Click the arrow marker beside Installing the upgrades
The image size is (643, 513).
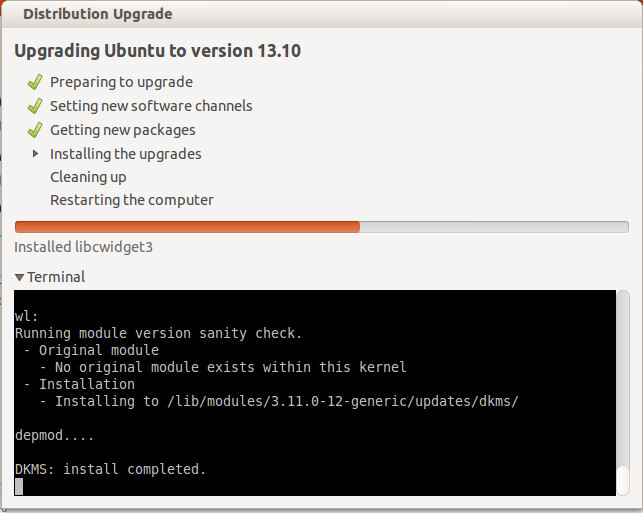pos(36,153)
